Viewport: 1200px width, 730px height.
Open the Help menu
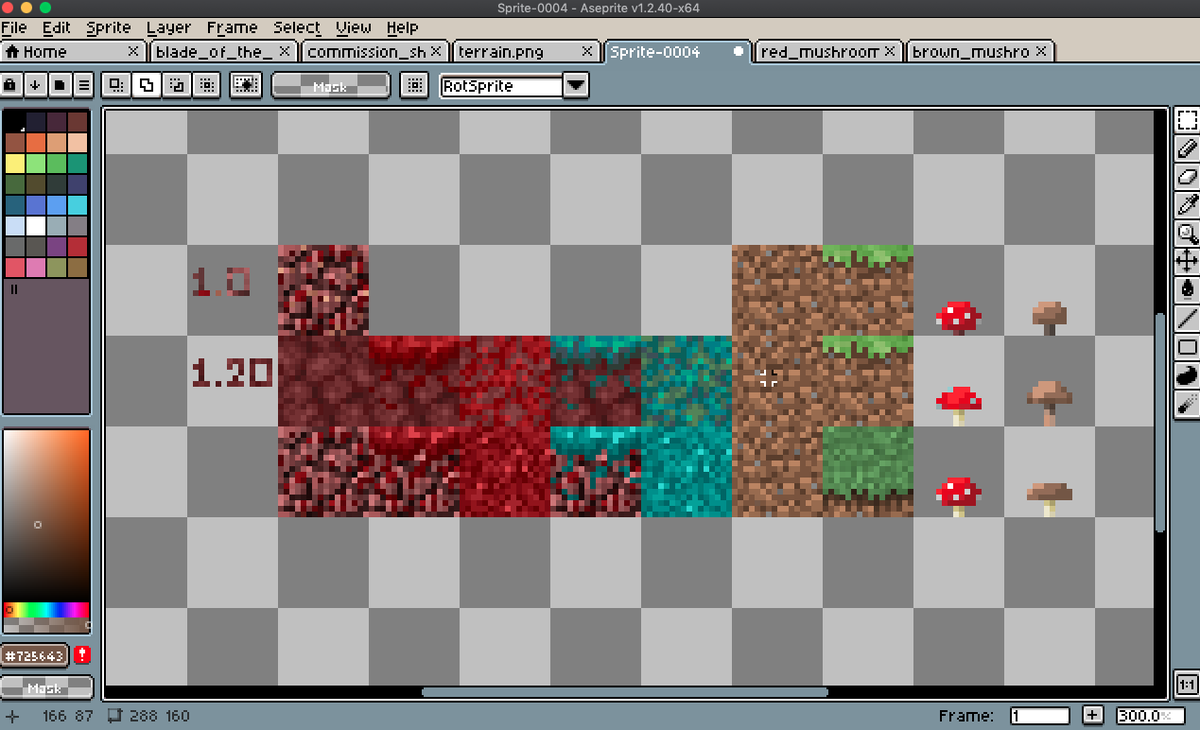(x=402, y=27)
